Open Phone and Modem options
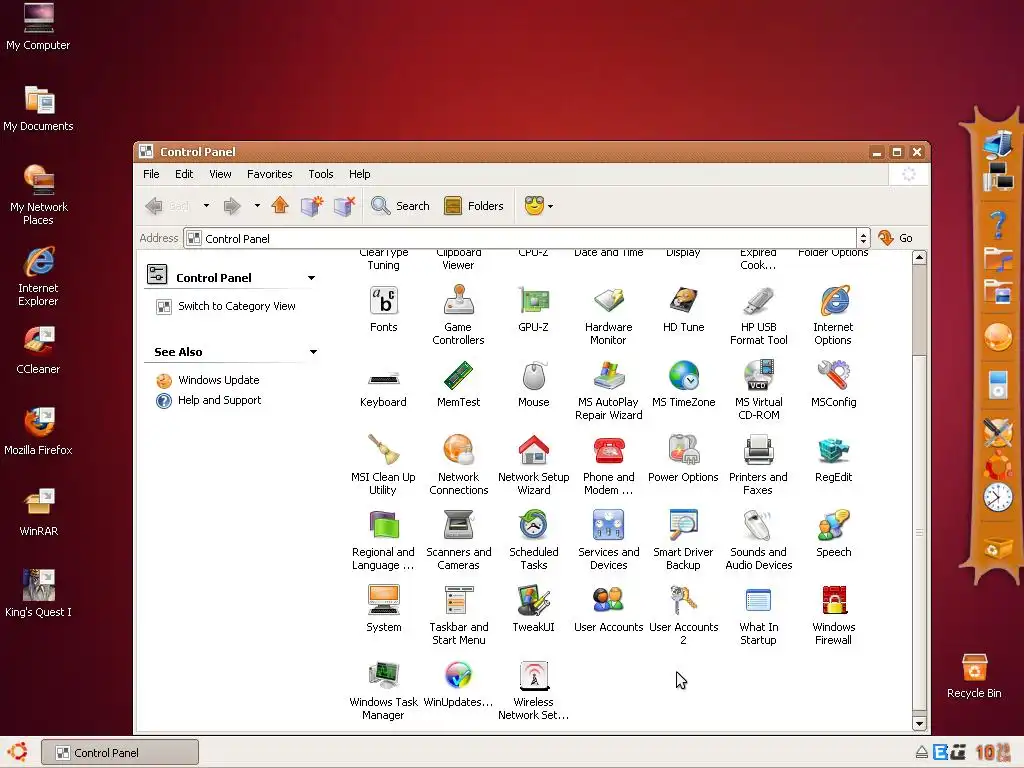Image resolution: width=1024 pixels, height=768 pixels. [608, 465]
